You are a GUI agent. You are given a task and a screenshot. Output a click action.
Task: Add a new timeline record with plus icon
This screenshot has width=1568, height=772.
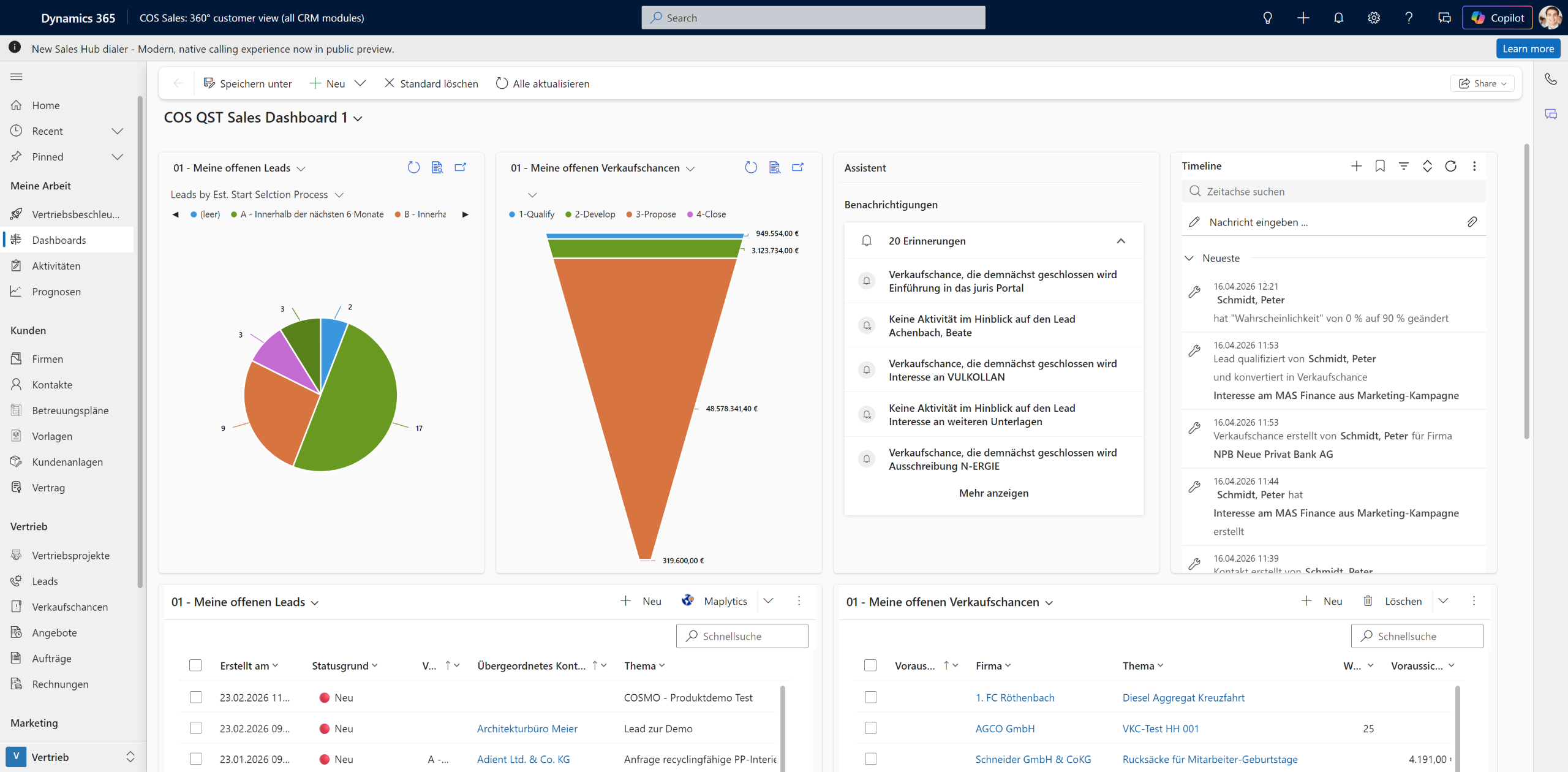(1357, 166)
